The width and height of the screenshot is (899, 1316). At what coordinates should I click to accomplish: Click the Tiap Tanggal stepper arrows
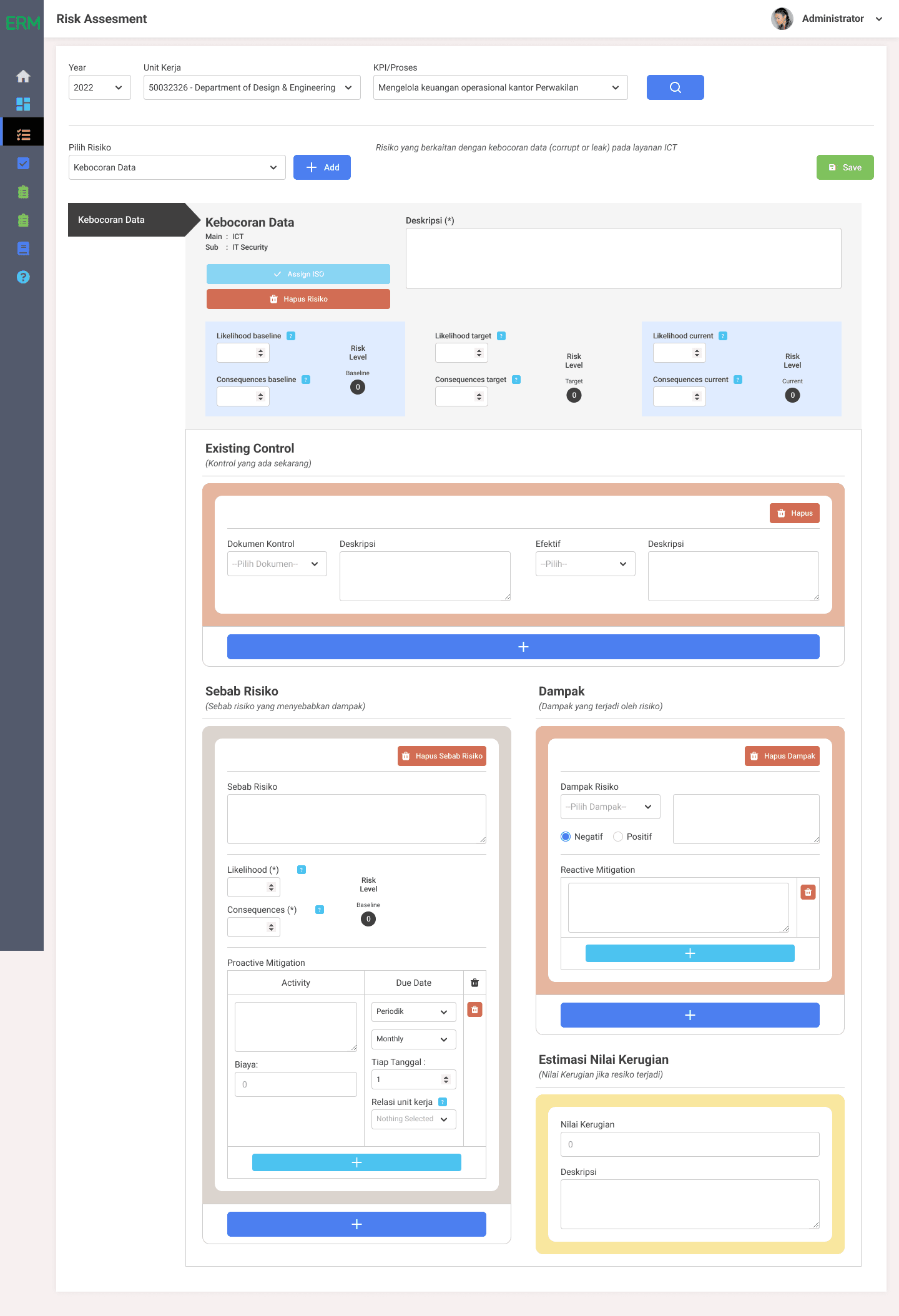[x=446, y=1079]
